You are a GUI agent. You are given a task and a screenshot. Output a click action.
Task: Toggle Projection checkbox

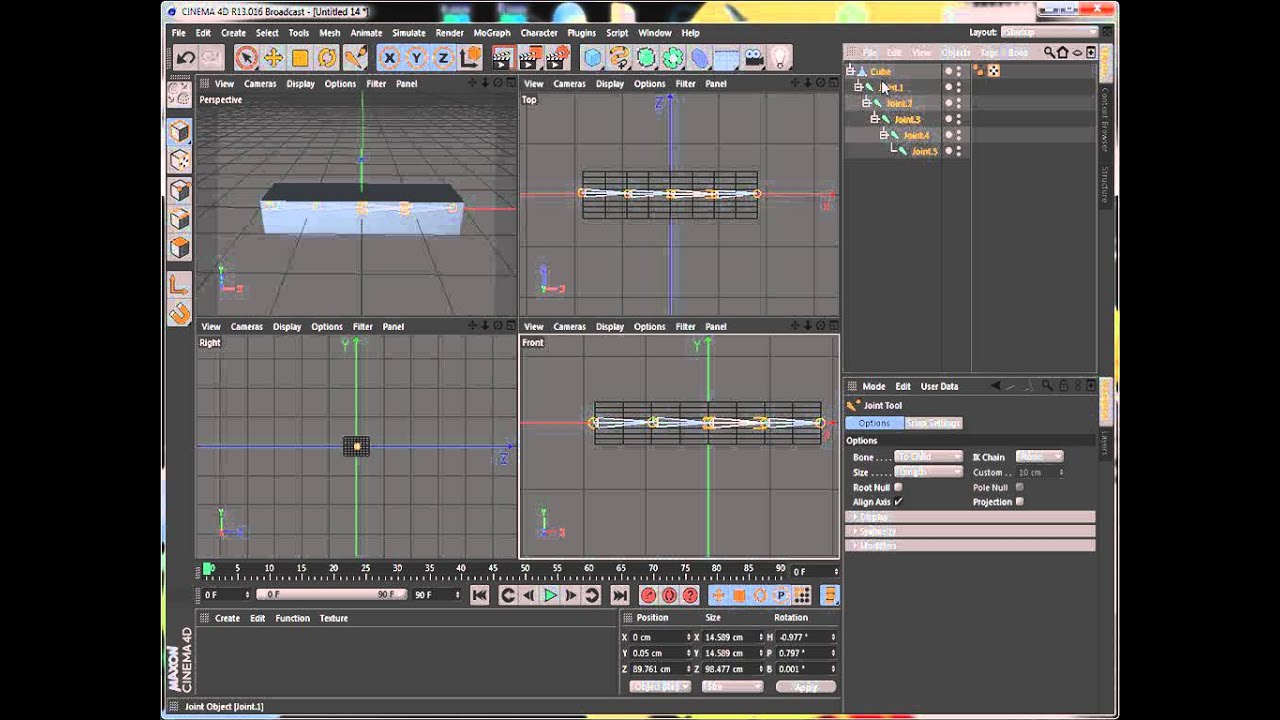(x=1019, y=502)
